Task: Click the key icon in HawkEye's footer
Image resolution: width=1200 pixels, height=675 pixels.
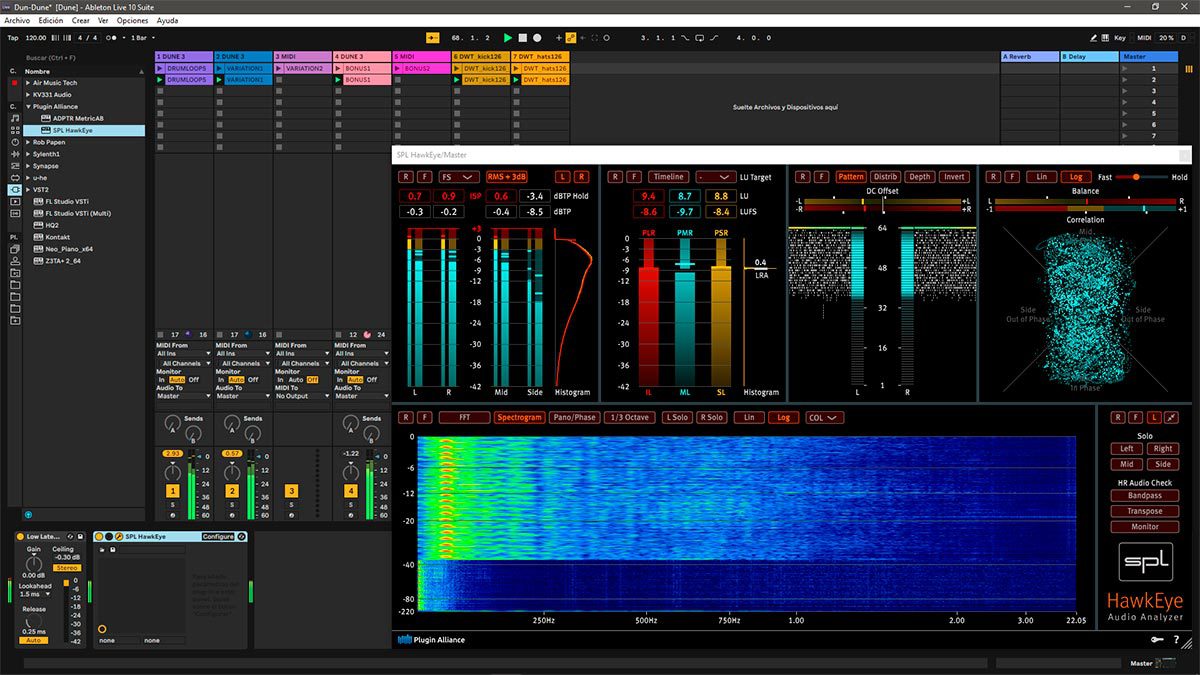Action: tap(1158, 640)
